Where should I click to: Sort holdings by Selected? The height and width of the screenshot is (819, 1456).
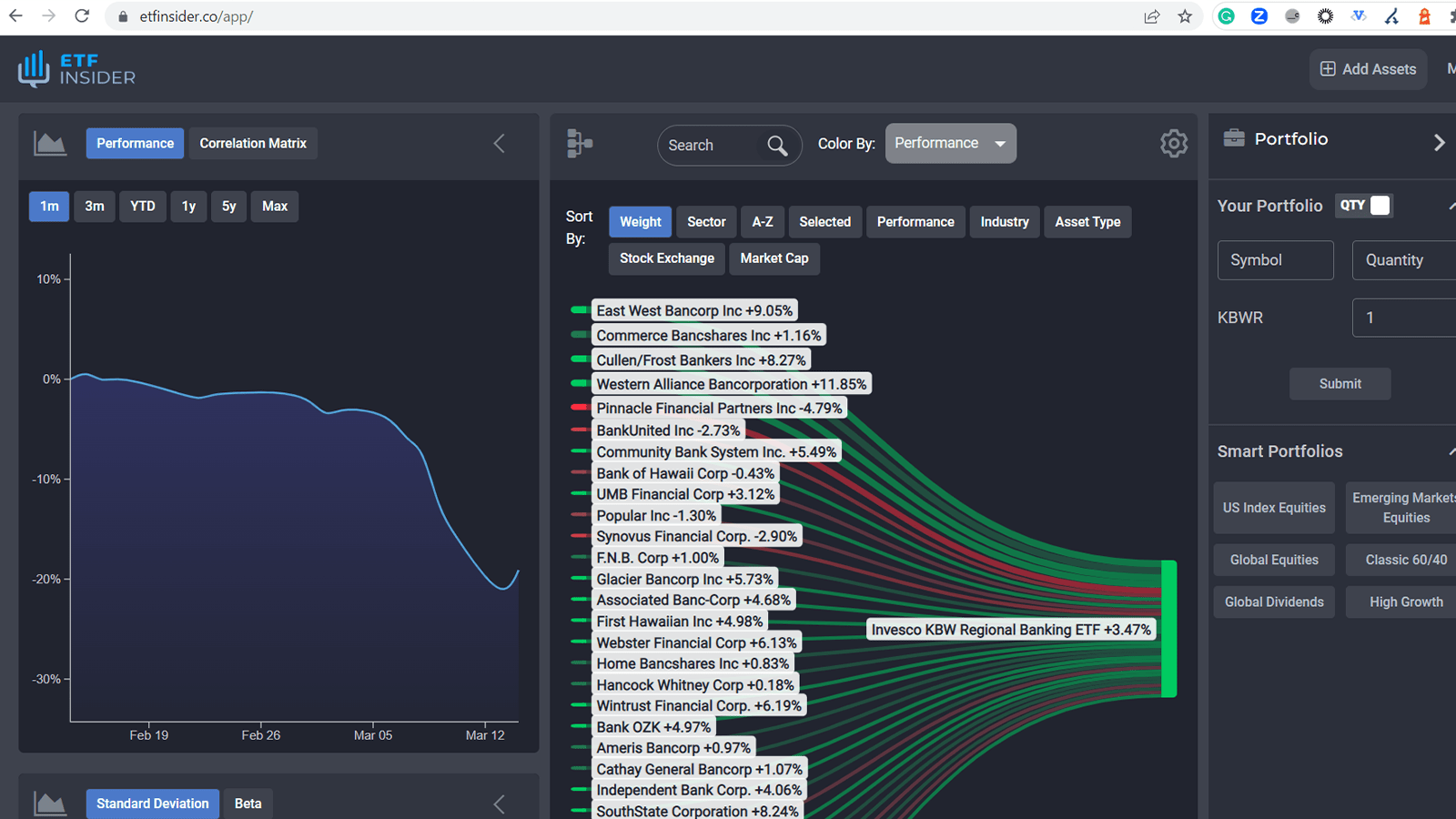click(825, 222)
